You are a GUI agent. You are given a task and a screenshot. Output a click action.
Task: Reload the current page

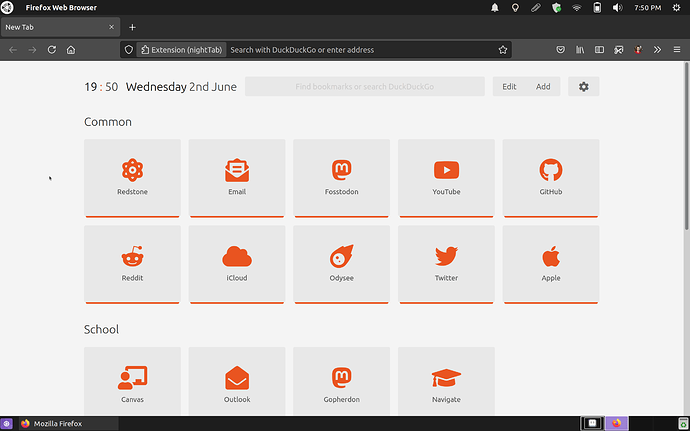tap(52, 50)
